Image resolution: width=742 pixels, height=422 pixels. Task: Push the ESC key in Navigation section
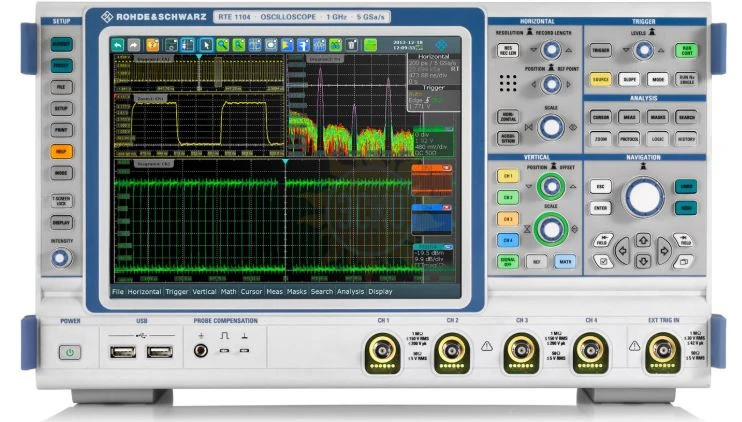[601, 186]
